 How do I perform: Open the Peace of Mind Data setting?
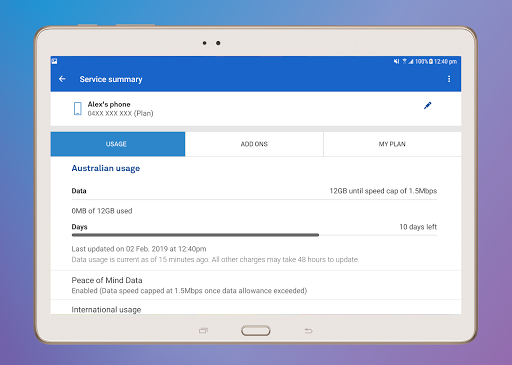[x=256, y=285]
